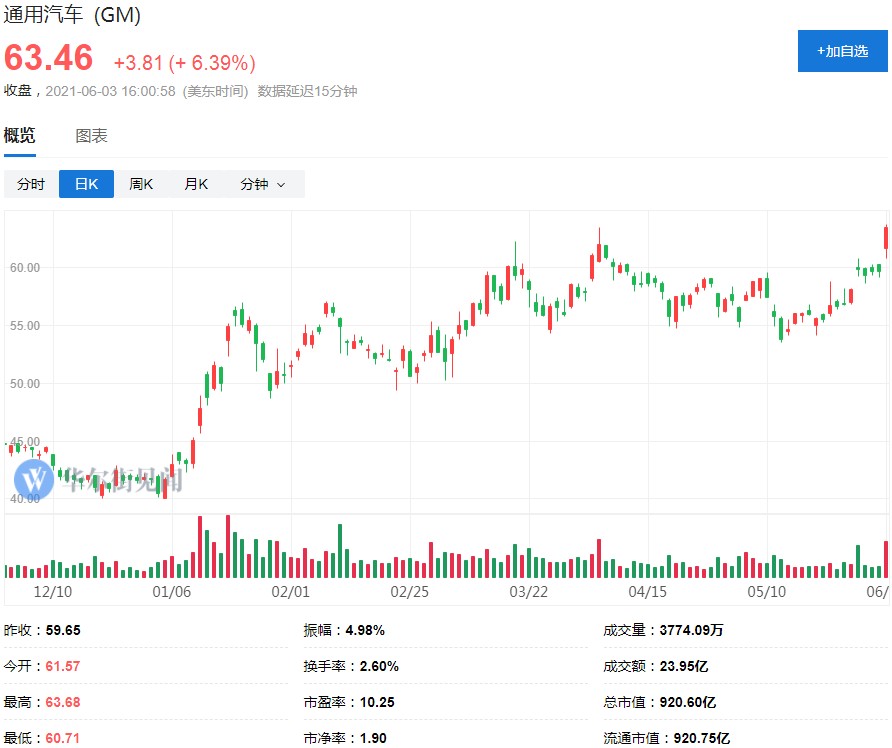892x748 pixels.
Task: Switch to the 概览 overview tab
Action: coord(20,136)
